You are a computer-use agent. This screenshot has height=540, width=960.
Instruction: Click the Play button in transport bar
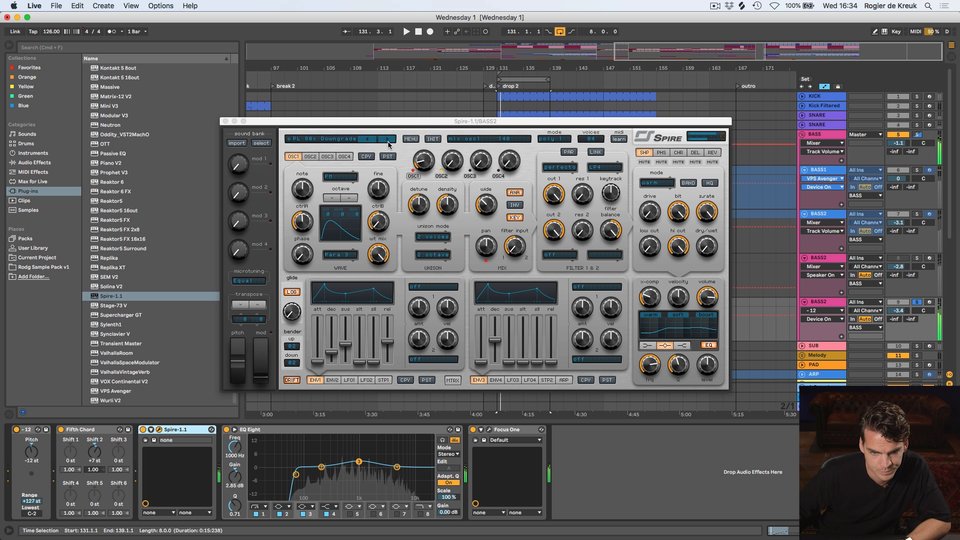pos(406,31)
